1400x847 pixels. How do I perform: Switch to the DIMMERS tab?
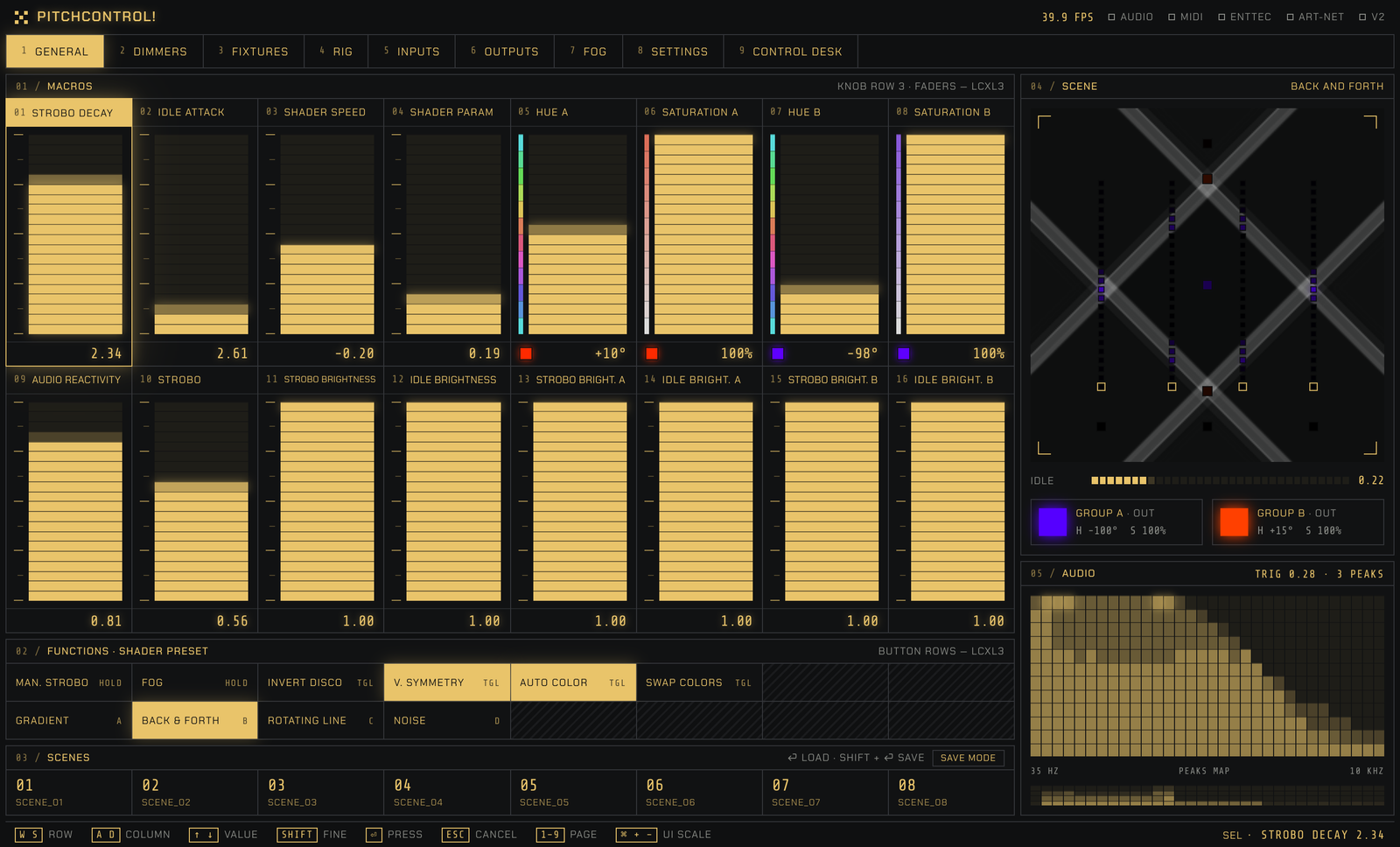tap(153, 52)
